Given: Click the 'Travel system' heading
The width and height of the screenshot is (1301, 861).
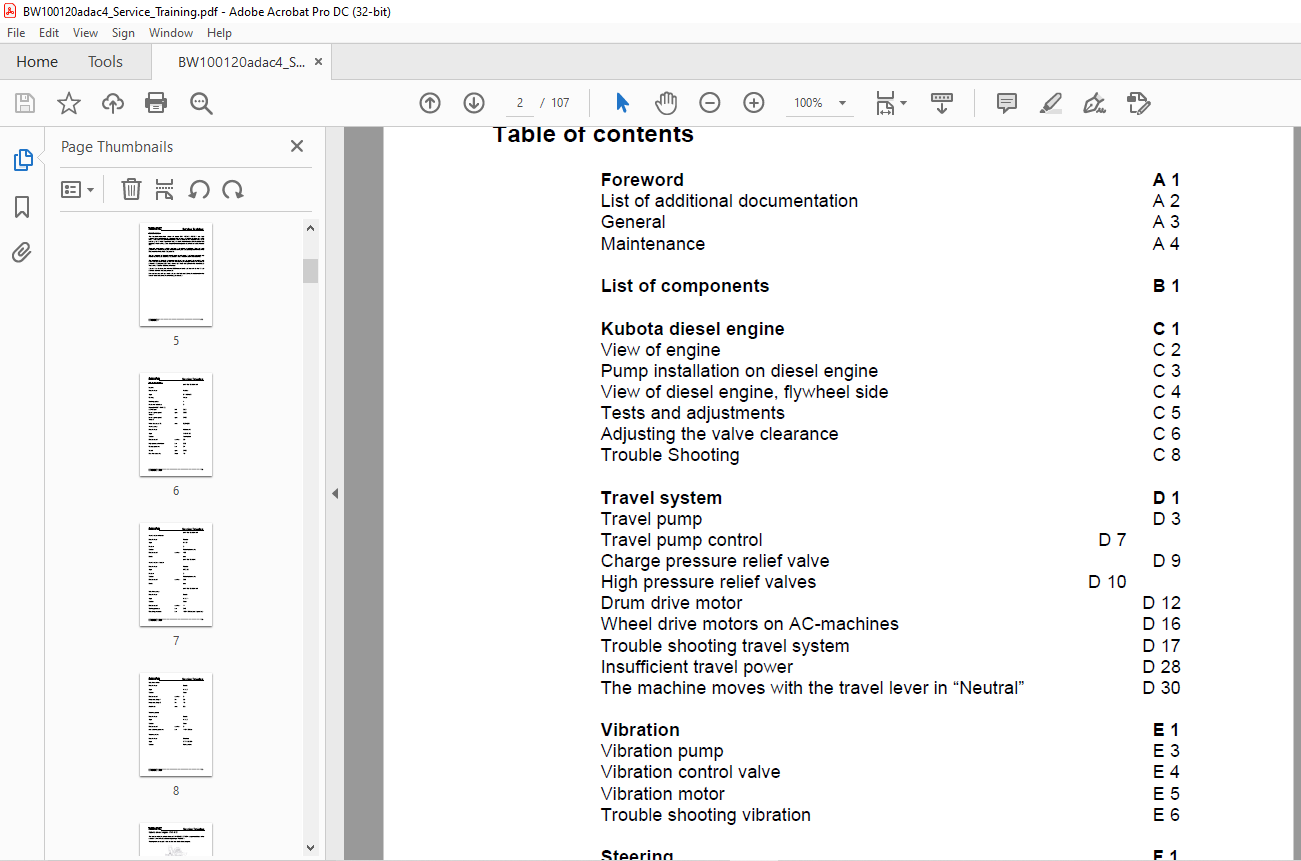Looking at the screenshot, I should click(661, 498).
